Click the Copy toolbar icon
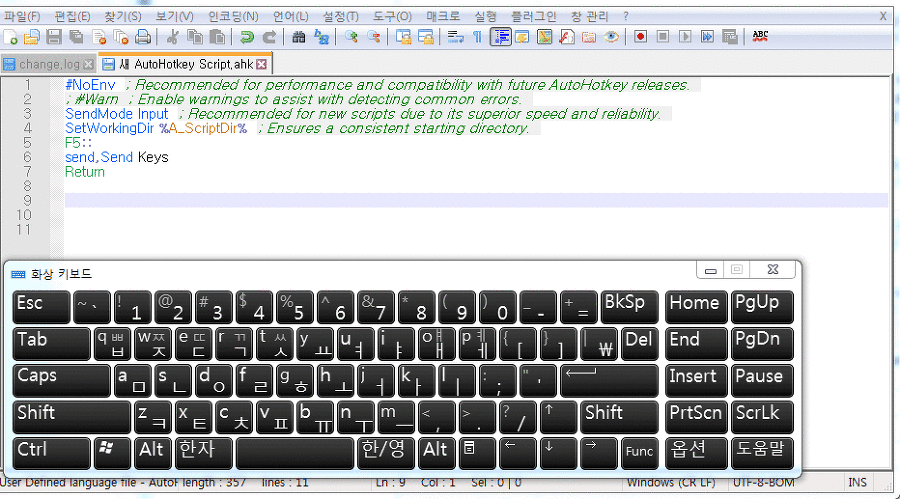900x499 pixels. tap(195, 37)
